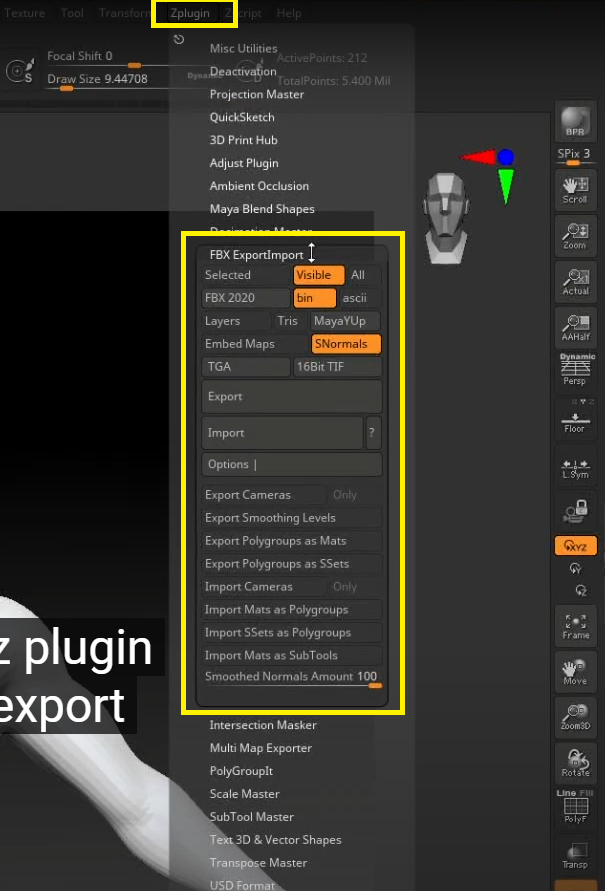Adjust Smoothed Normals Amount slider
605x891 pixels.
tap(291, 677)
